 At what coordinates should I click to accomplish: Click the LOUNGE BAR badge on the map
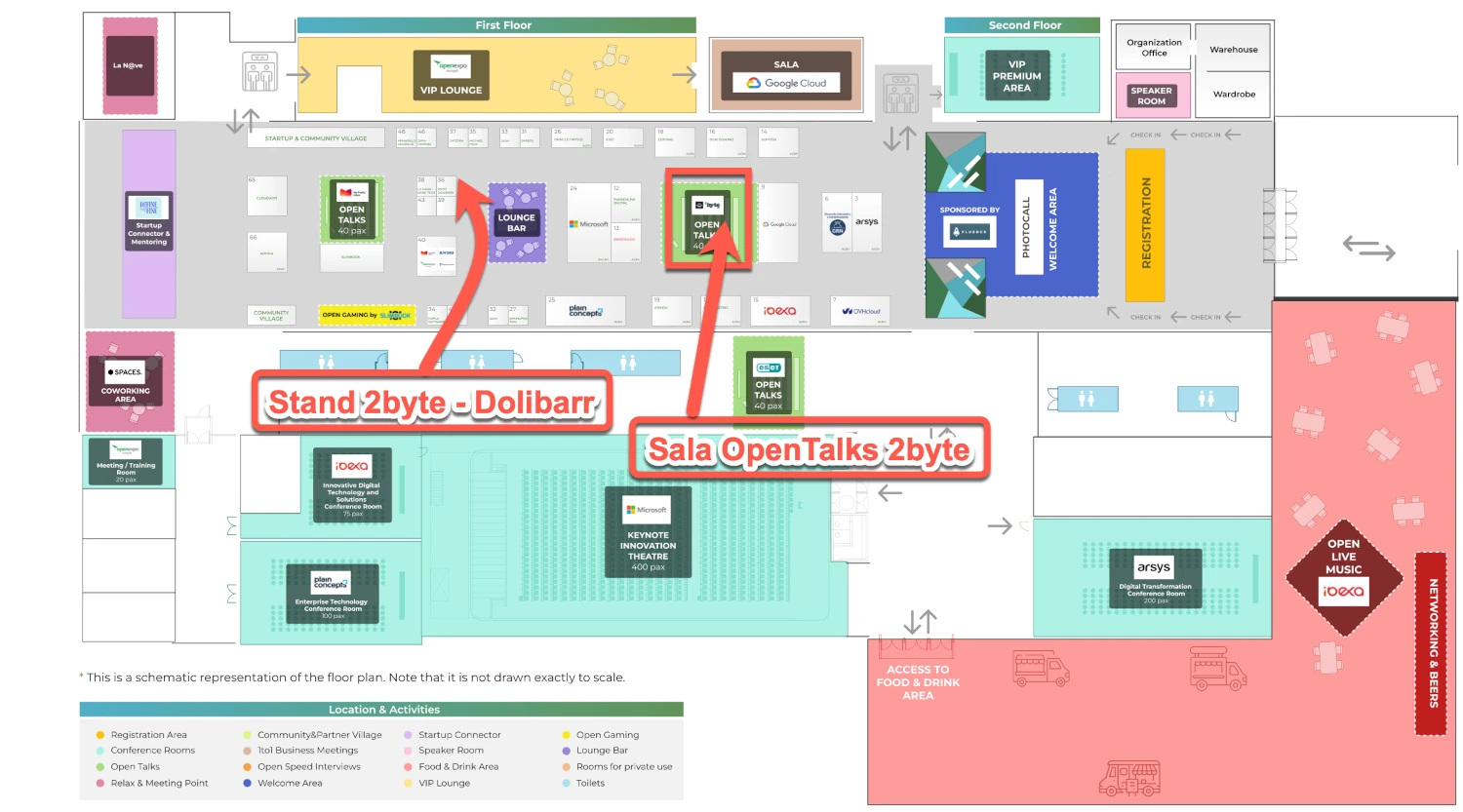(x=516, y=222)
